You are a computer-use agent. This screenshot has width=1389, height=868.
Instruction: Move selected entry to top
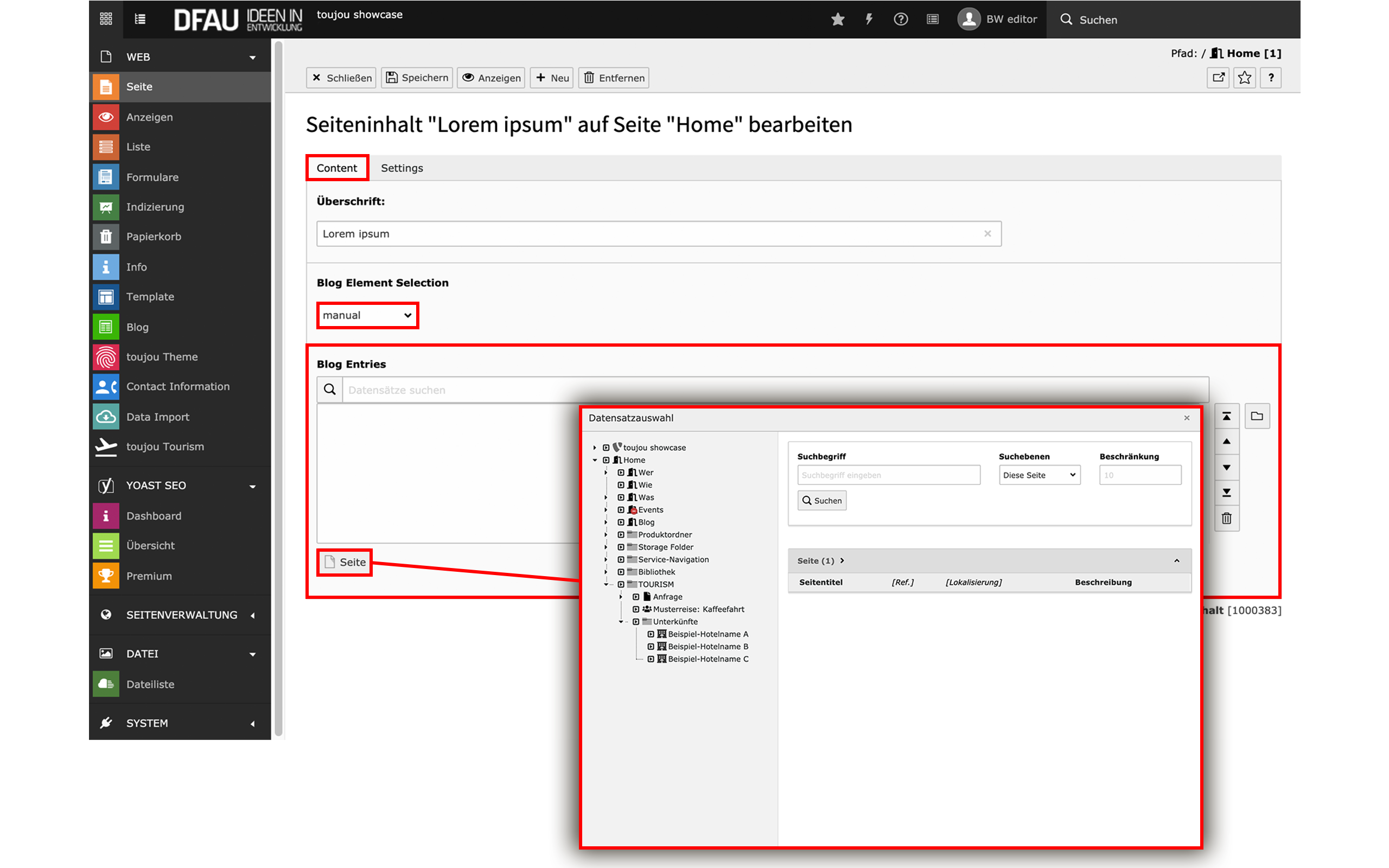click(x=1227, y=416)
